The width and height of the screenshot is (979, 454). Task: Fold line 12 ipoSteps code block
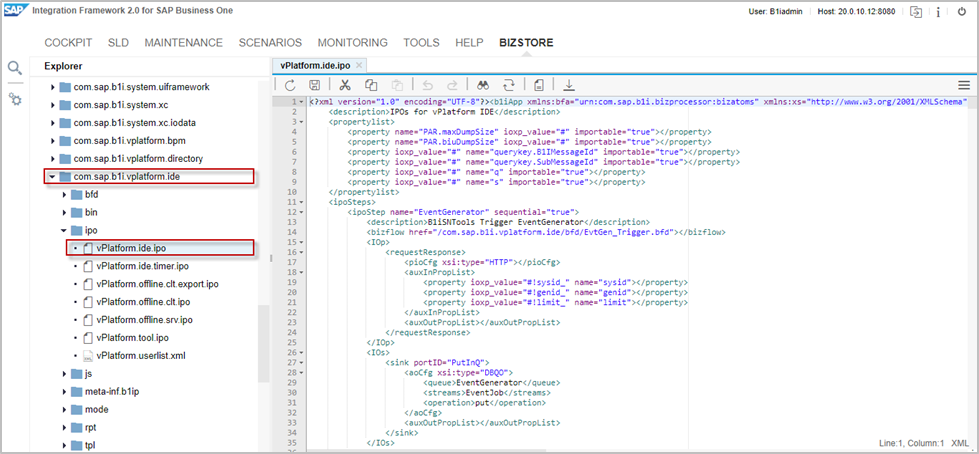pos(302,212)
